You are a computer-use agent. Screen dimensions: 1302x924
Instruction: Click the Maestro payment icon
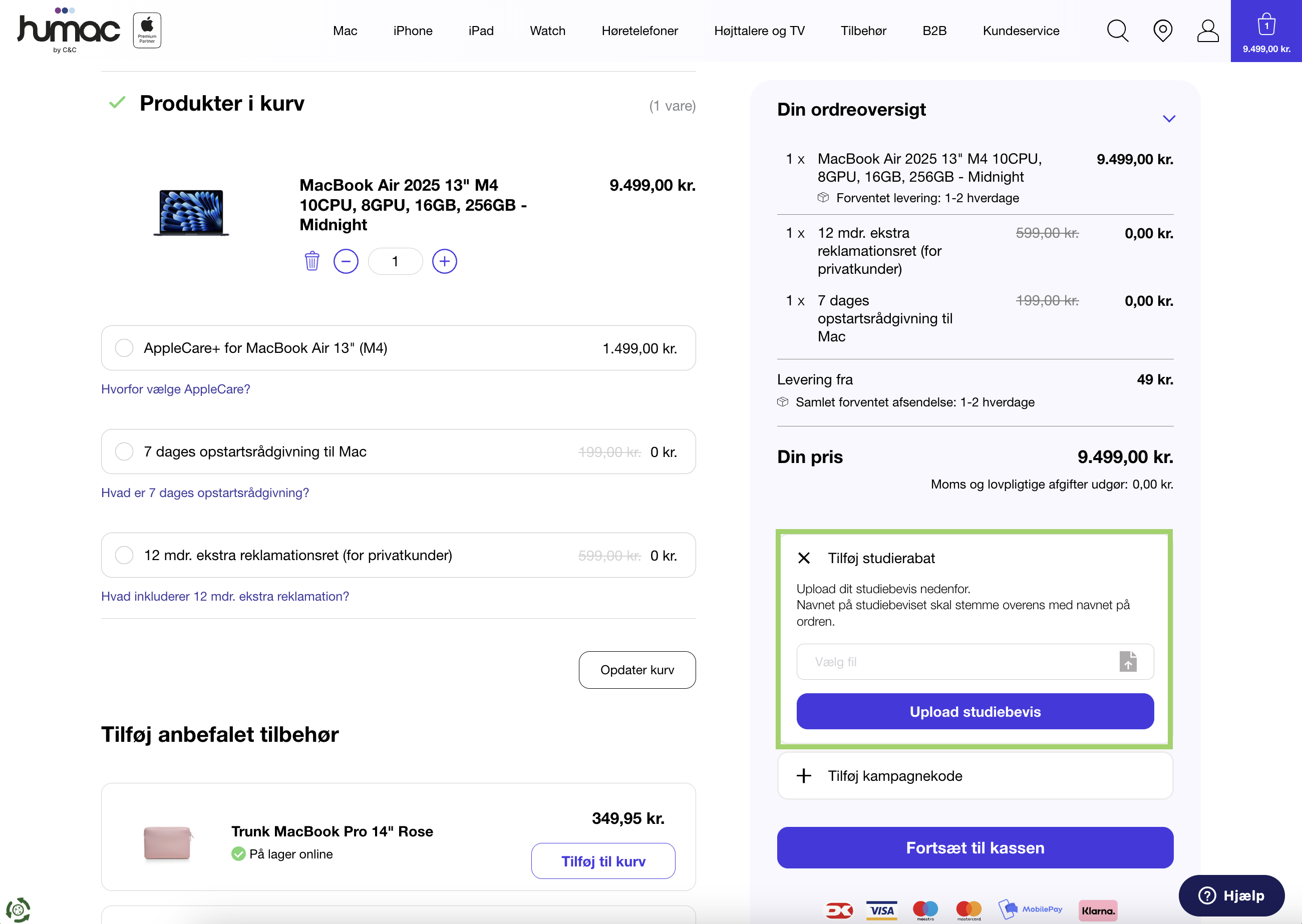click(925, 910)
